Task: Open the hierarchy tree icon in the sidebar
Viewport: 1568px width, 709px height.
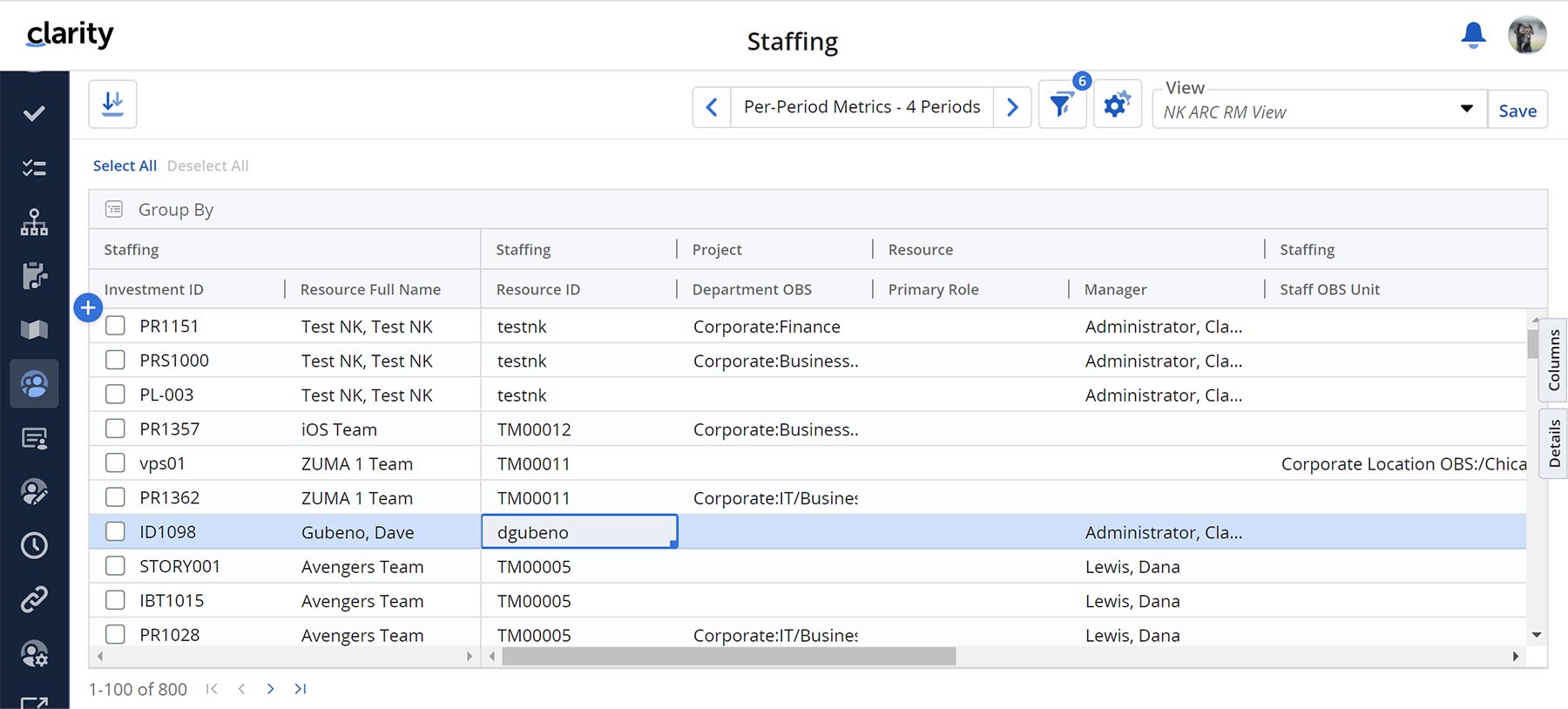Action: tap(34, 222)
